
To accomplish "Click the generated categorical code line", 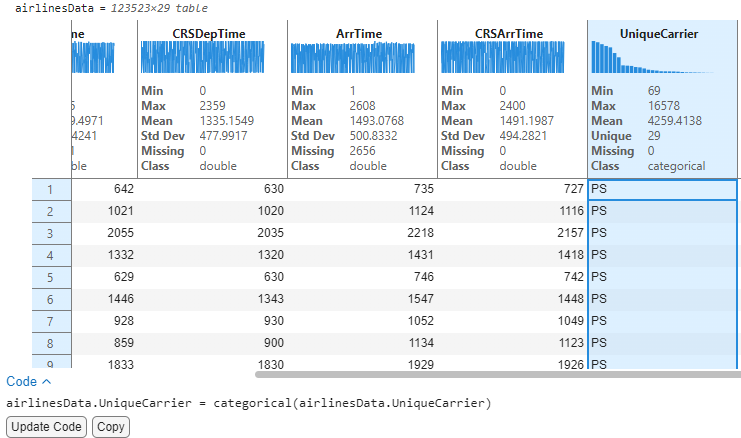I will 249,403.
